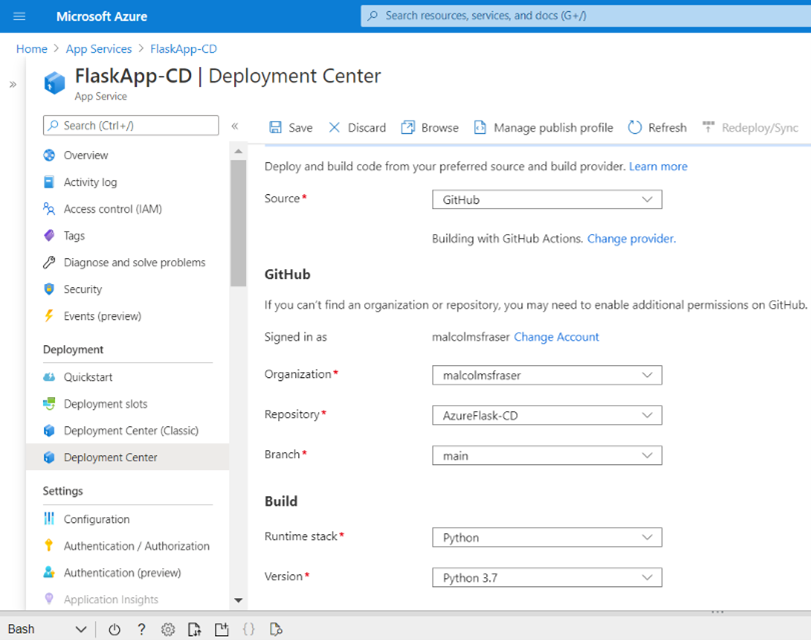Click the Manage publish profile icon

click(480, 127)
